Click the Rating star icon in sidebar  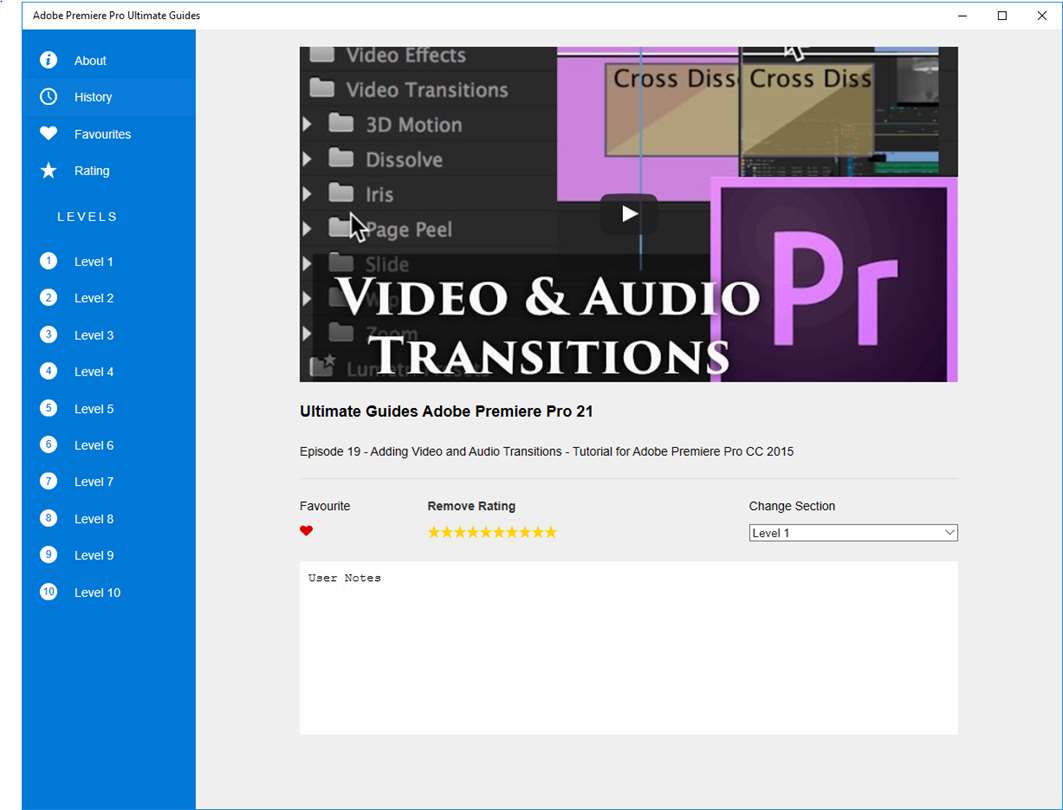[x=48, y=170]
